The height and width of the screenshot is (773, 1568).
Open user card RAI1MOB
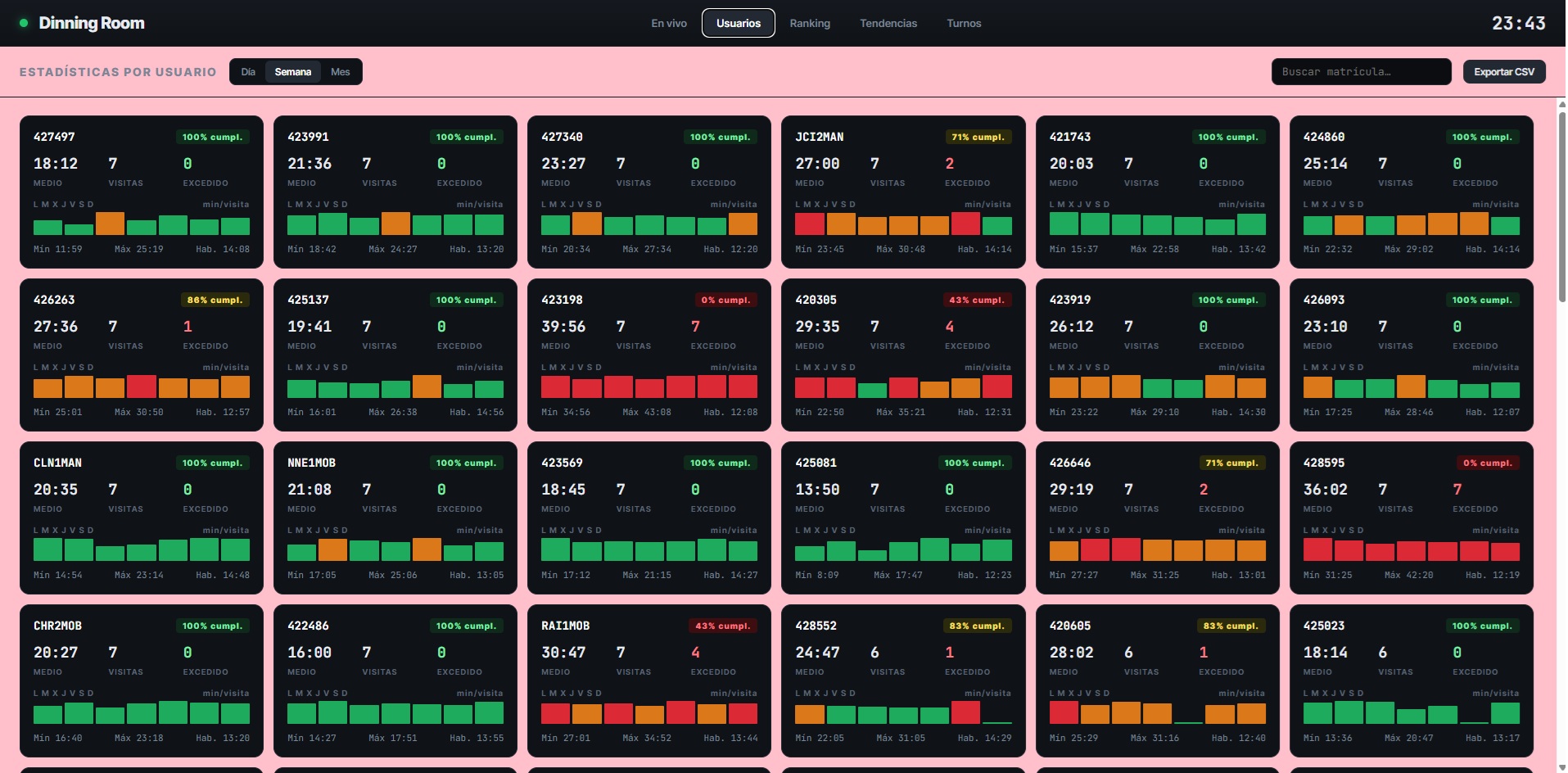pos(649,680)
